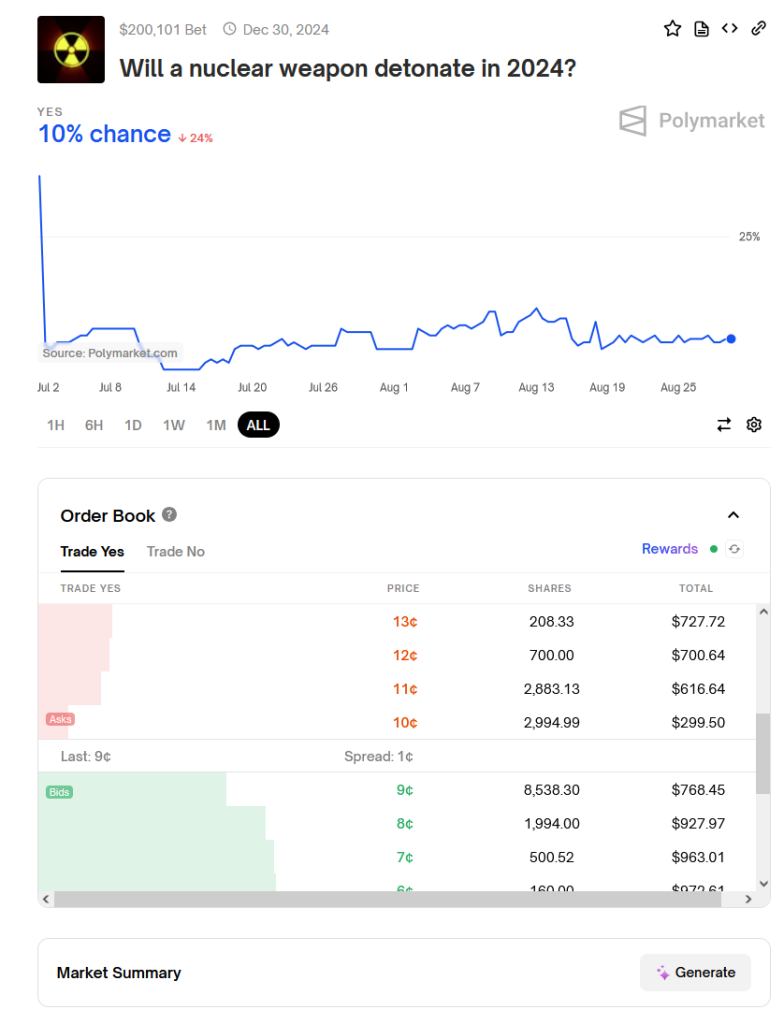The width and height of the screenshot is (784, 1024).
Task: Switch chart range to 1W
Action: [x=172, y=424]
